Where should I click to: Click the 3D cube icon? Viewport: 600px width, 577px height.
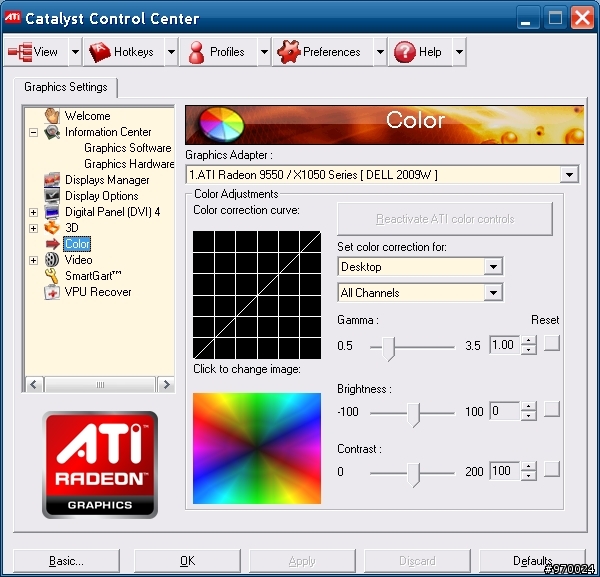click(x=52, y=228)
